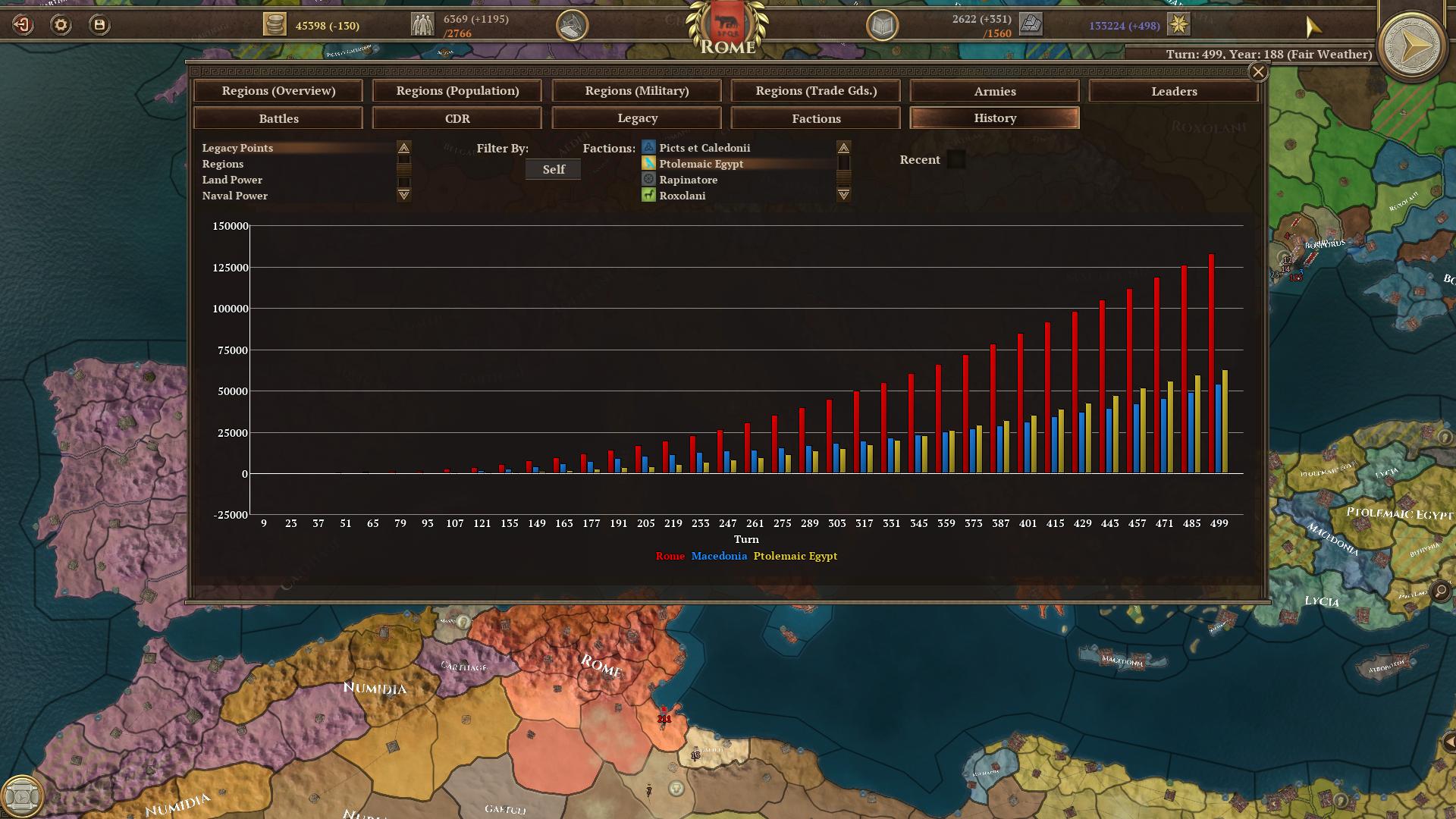
Task: Click the gold coins treasury icon
Action: coord(275,24)
